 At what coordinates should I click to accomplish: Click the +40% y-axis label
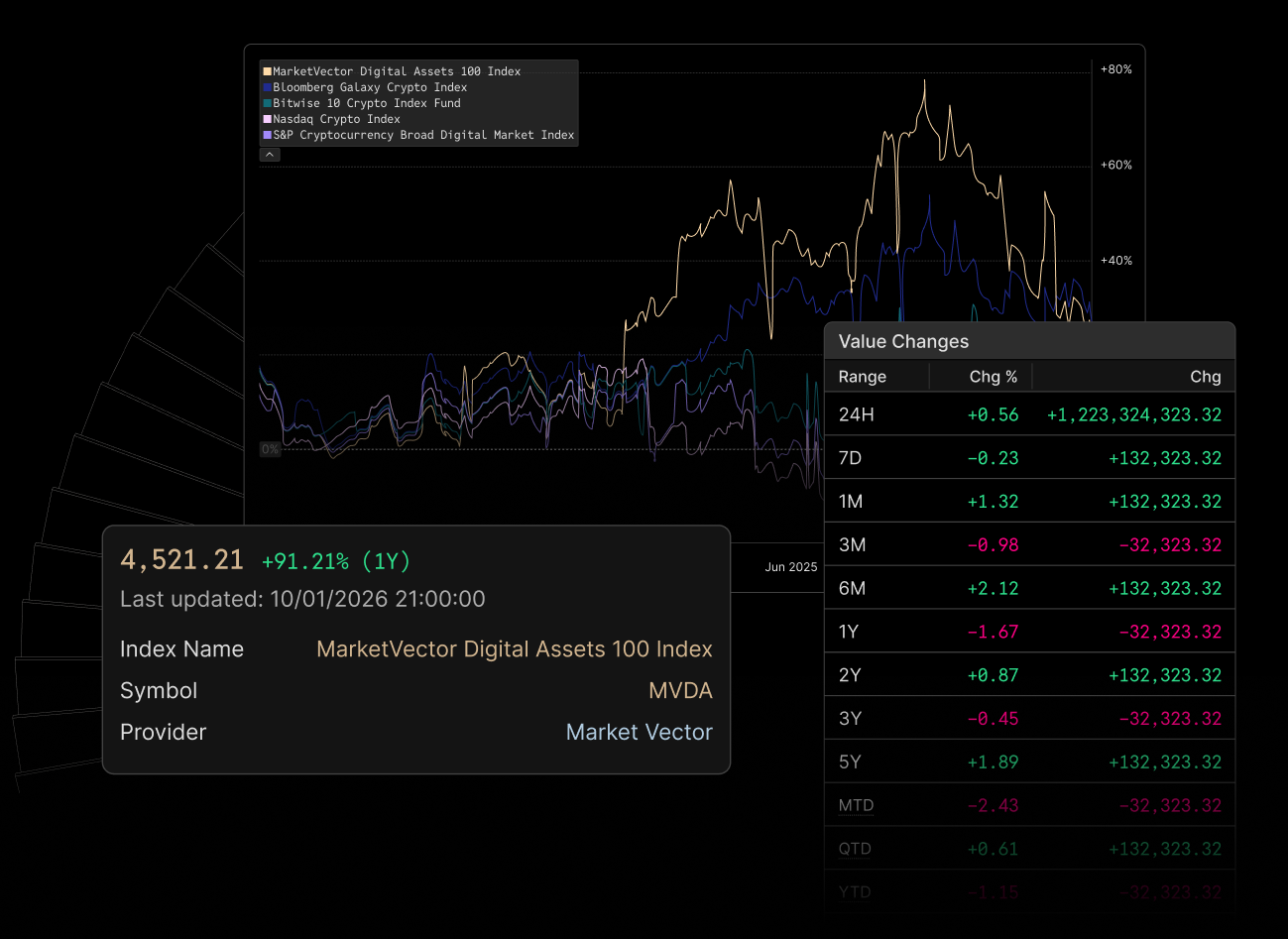[x=1116, y=261]
